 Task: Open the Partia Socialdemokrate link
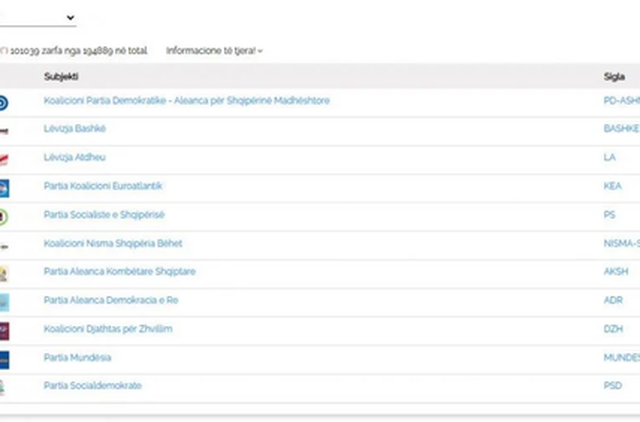point(93,386)
